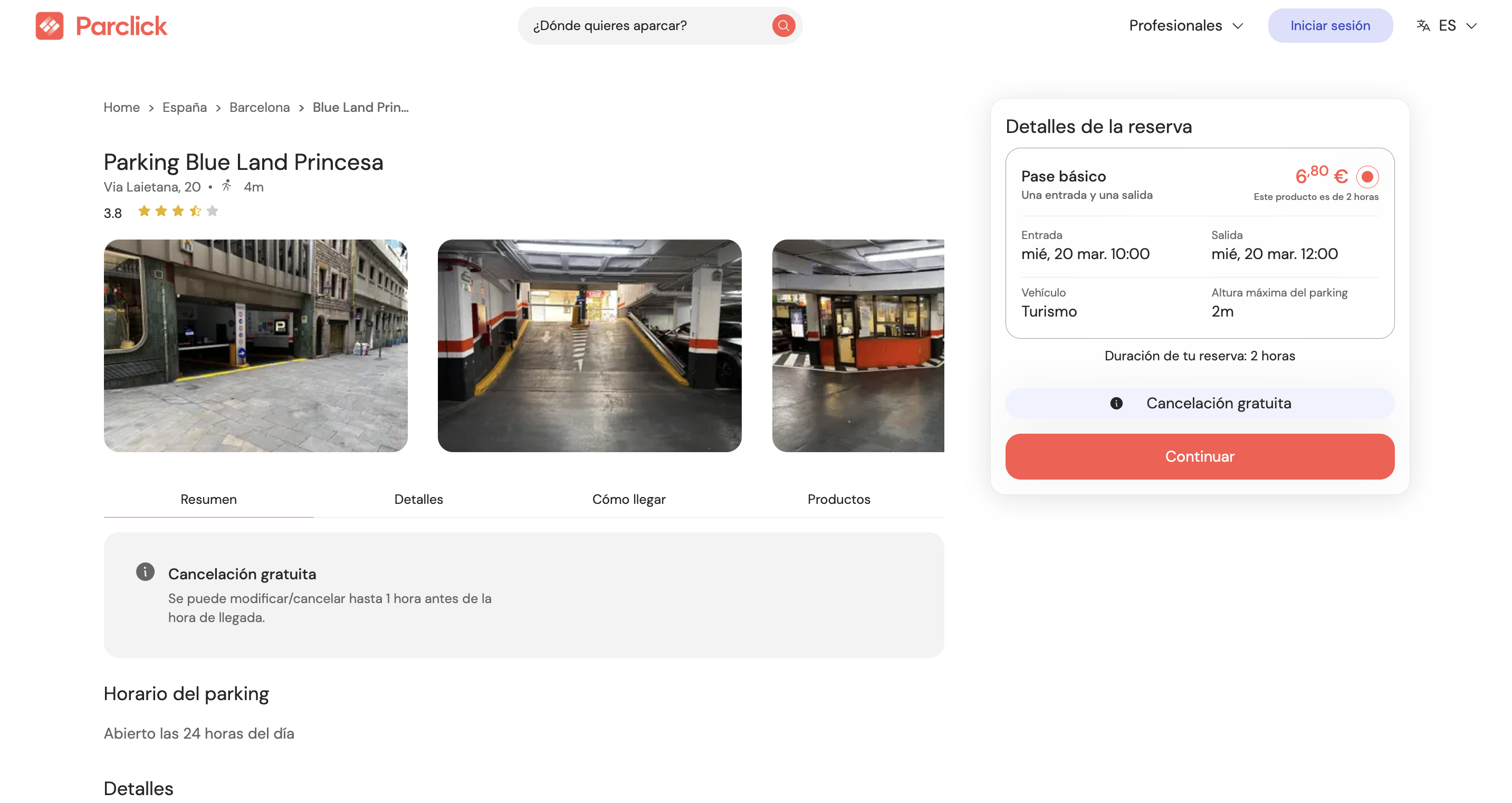Click the search magnifier icon
This screenshot has height=803, width=1512.
783,25
